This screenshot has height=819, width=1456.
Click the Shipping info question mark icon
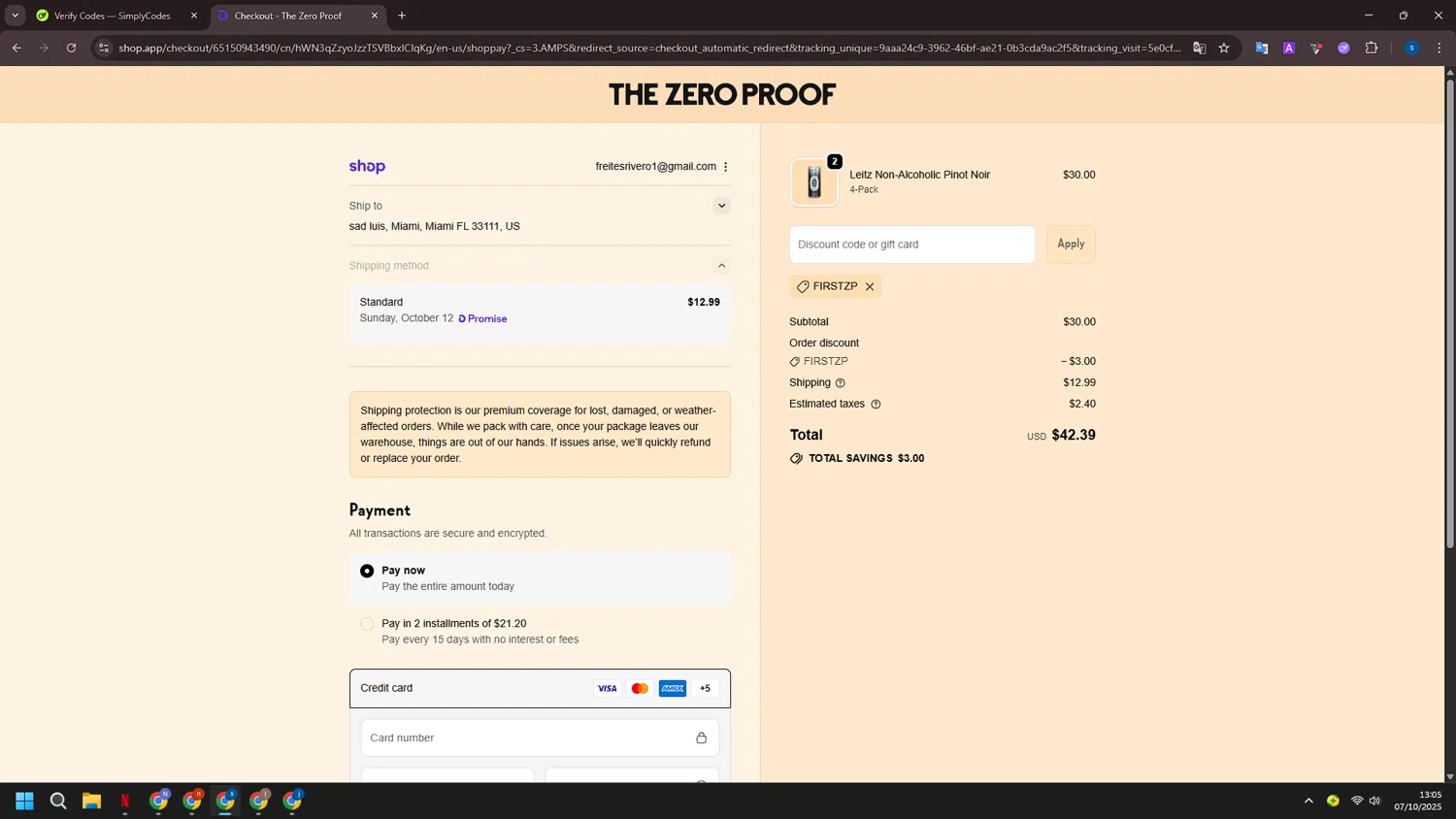(x=841, y=383)
